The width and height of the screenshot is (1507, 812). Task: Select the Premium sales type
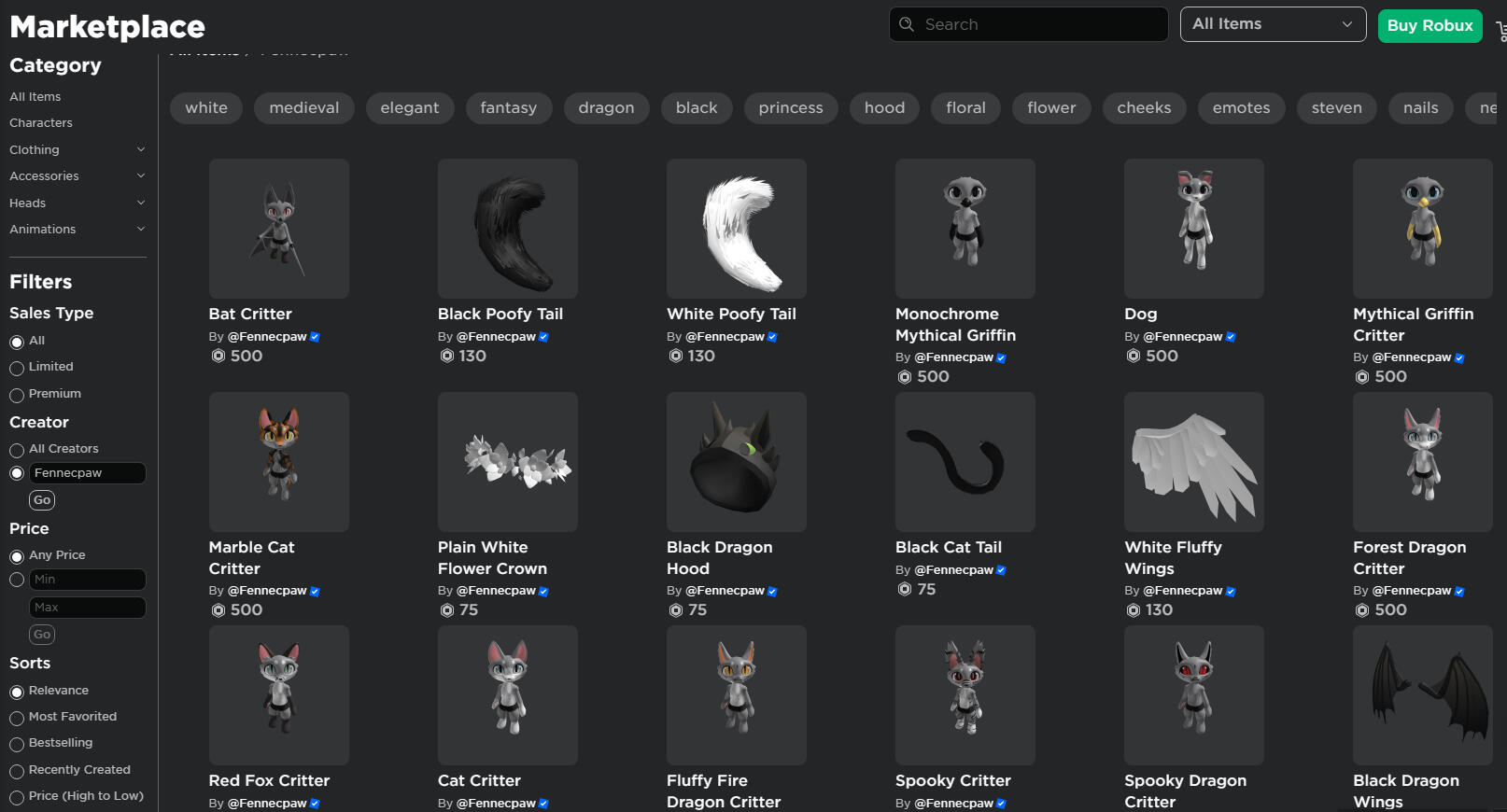point(17,396)
